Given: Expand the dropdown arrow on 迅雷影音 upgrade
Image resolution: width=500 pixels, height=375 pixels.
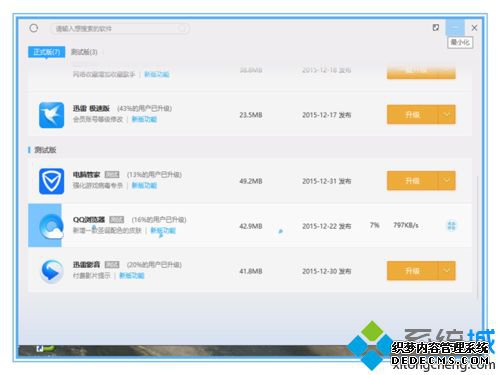Looking at the screenshot, I should tap(447, 271).
